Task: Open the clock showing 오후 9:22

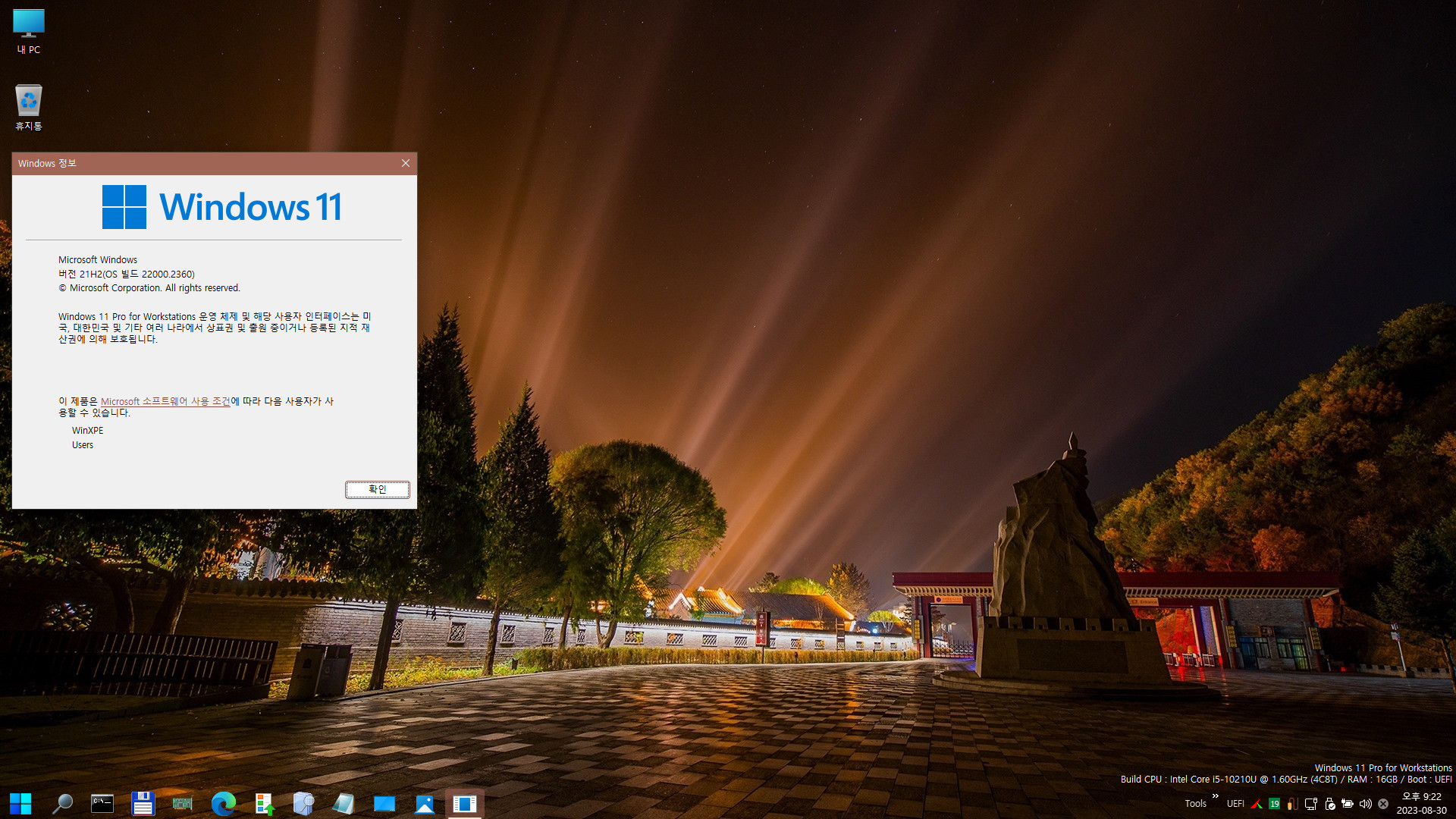Action: pos(1422,803)
